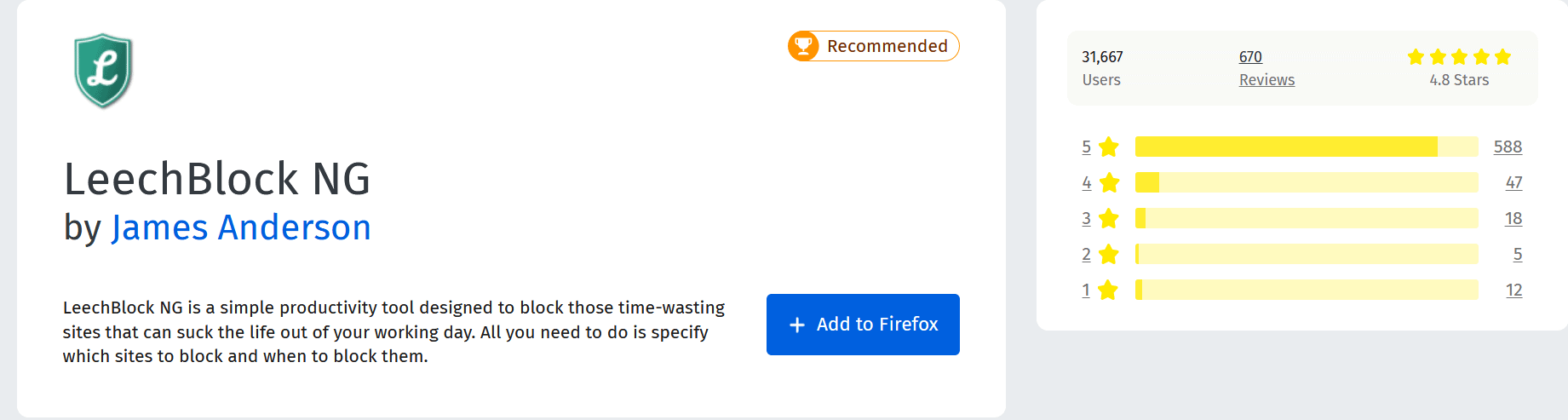The width and height of the screenshot is (1568, 420).
Task: Click the four-star rating progress bar
Action: tap(1307, 182)
